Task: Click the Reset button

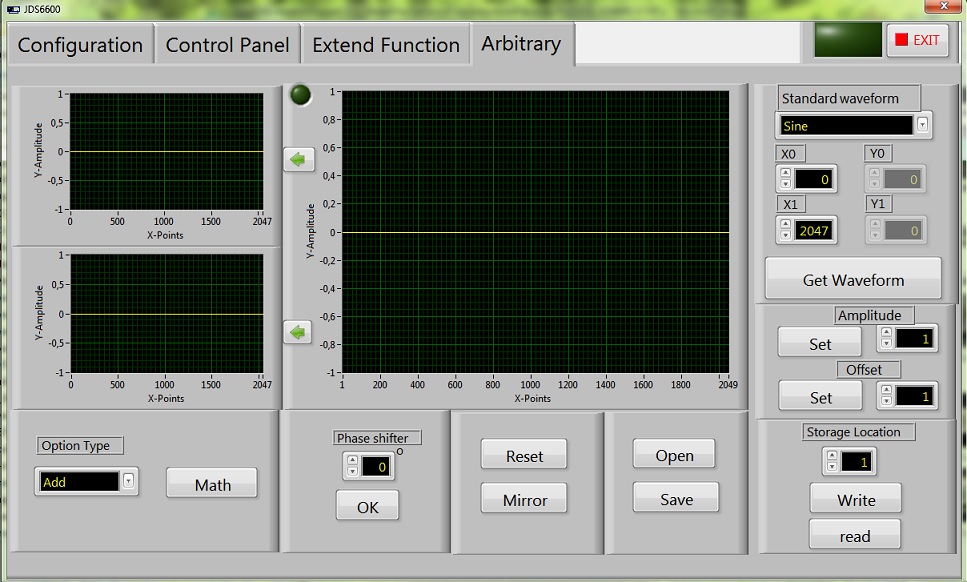Action: [x=524, y=456]
